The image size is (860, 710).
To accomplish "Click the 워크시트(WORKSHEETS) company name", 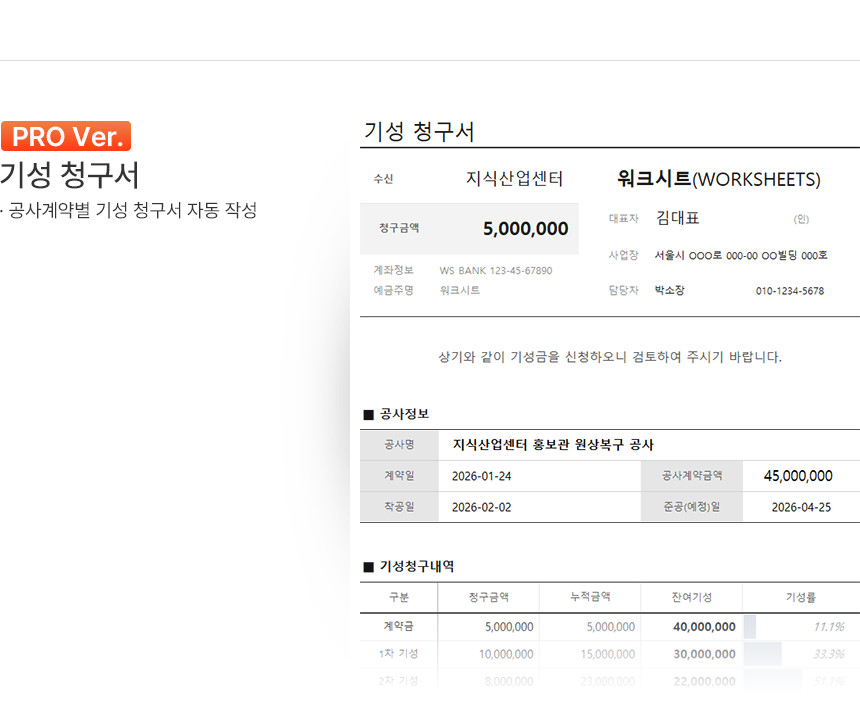I will tap(718, 179).
